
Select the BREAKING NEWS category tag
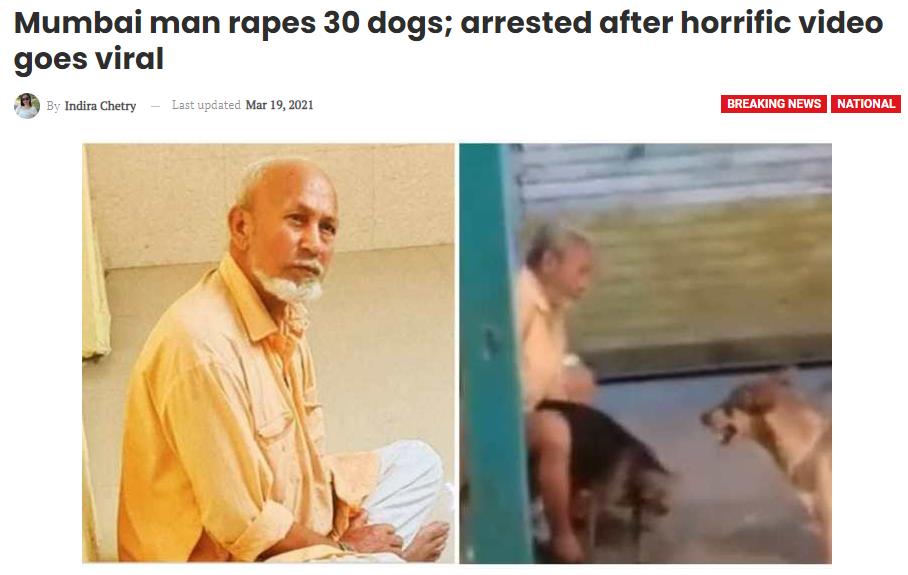(x=774, y=104)
